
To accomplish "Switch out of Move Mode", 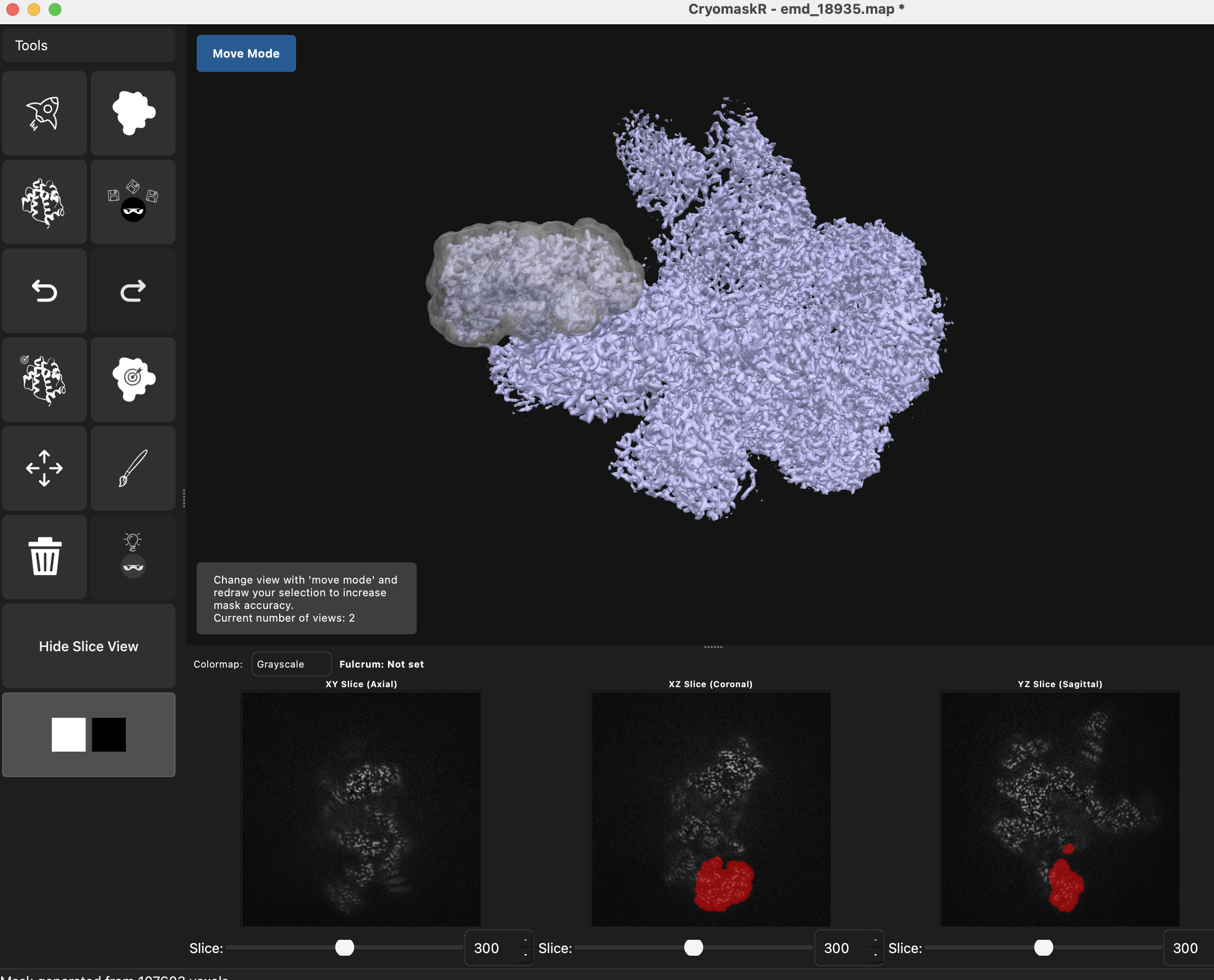I will coord(246,53).
